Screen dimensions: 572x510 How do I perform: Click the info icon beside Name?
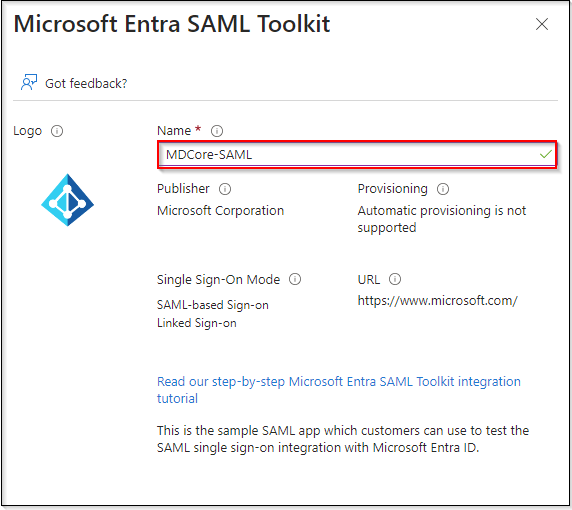217,131
